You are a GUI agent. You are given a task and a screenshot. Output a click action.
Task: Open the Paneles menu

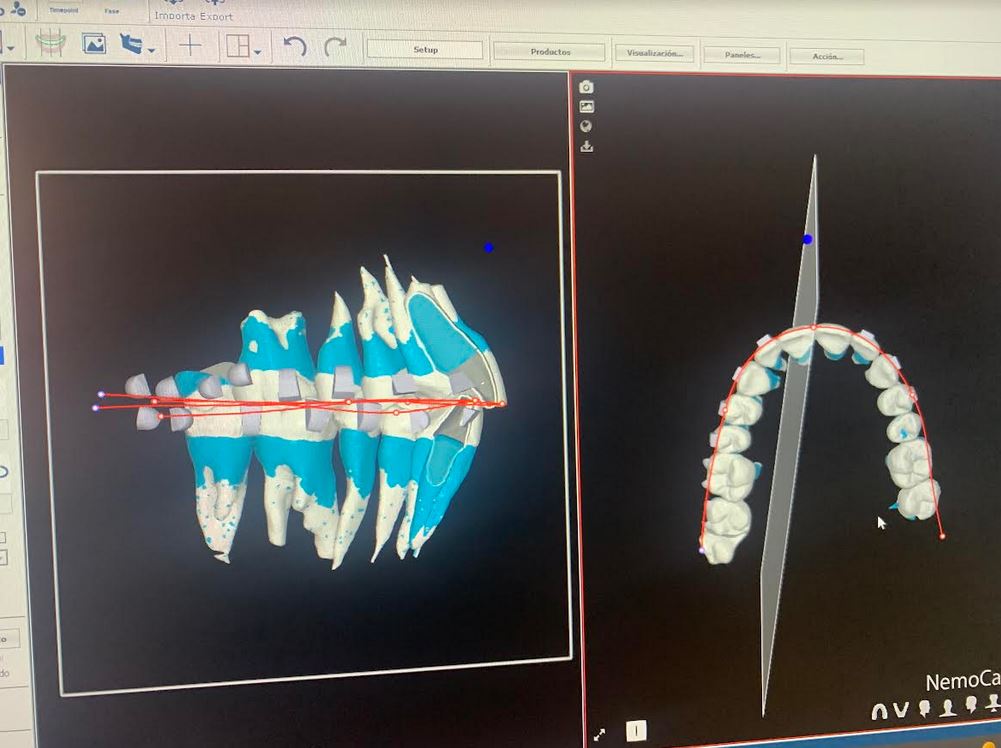pos(741,55)
